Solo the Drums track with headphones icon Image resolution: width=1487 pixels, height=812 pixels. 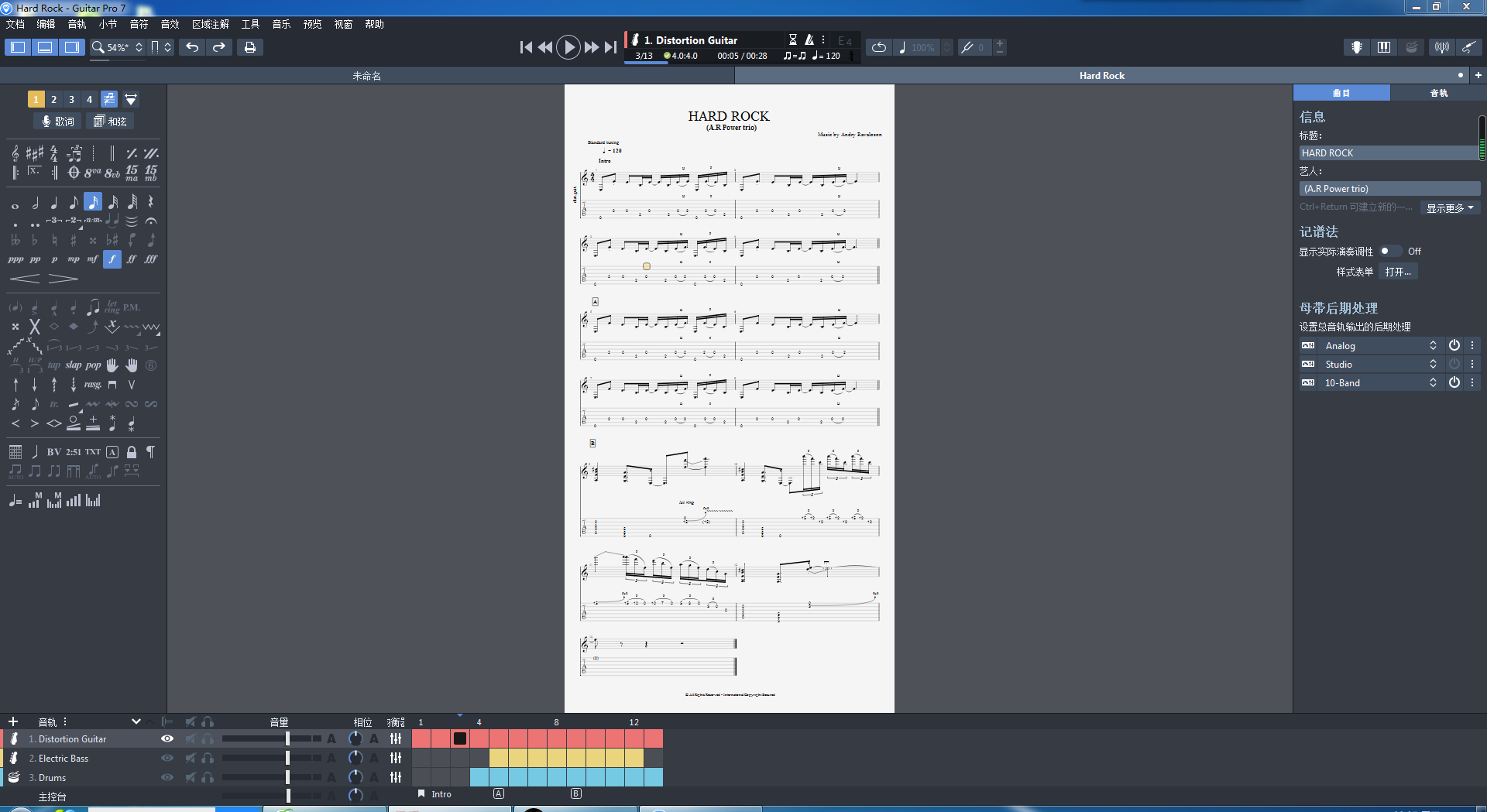pos(208,777)
